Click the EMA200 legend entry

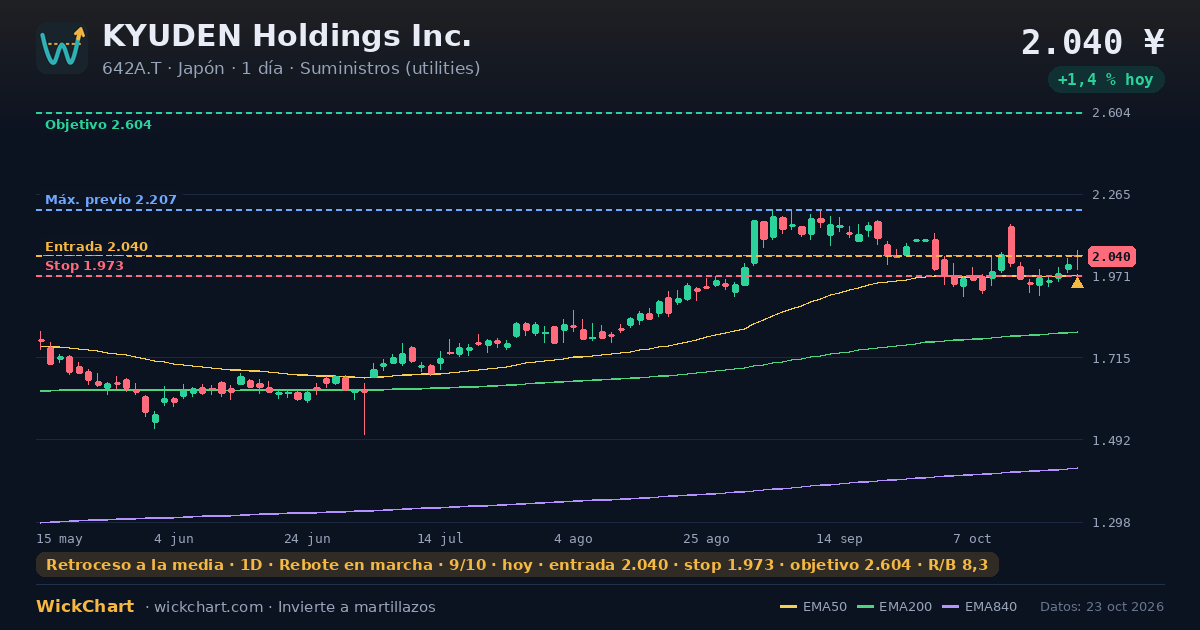(895, 607)
